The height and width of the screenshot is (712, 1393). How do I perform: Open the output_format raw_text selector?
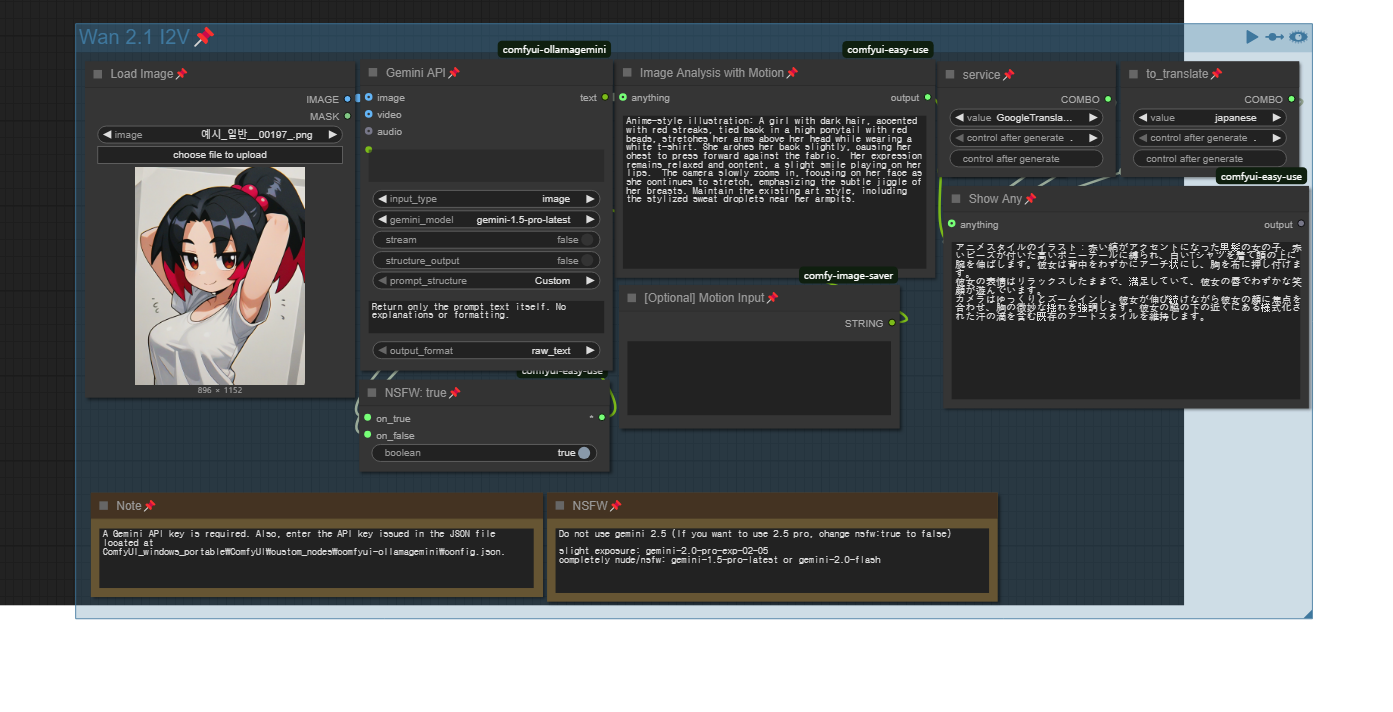[x=486, y=351]
